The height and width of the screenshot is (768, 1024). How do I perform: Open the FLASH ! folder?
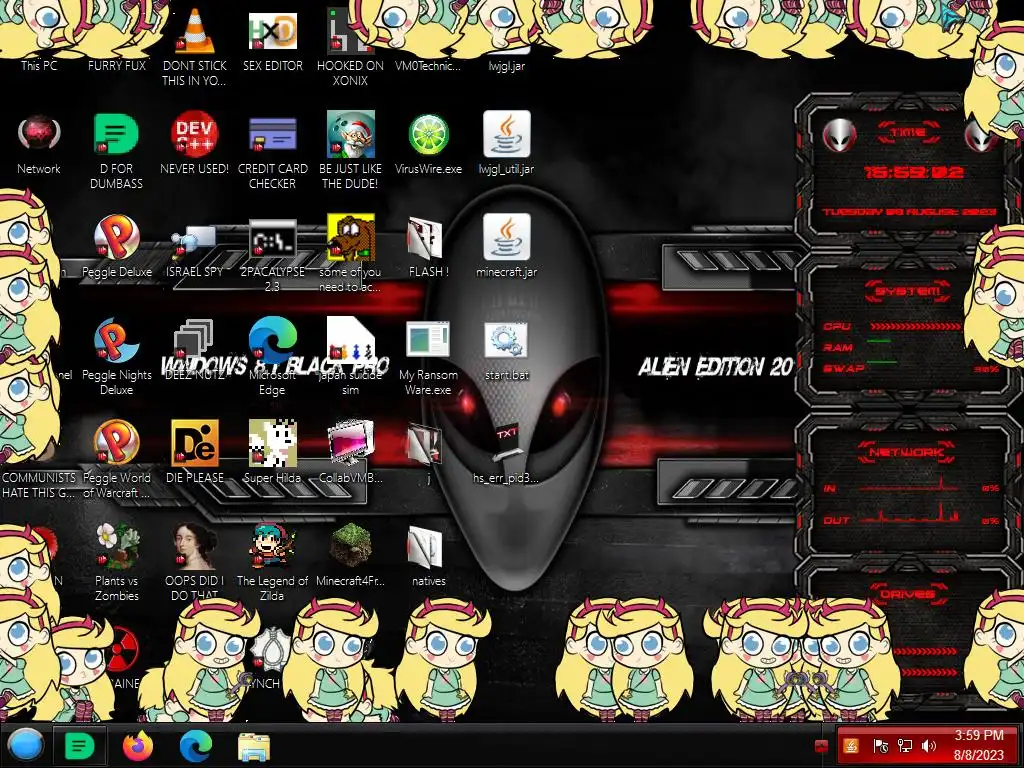click(426, 237)
